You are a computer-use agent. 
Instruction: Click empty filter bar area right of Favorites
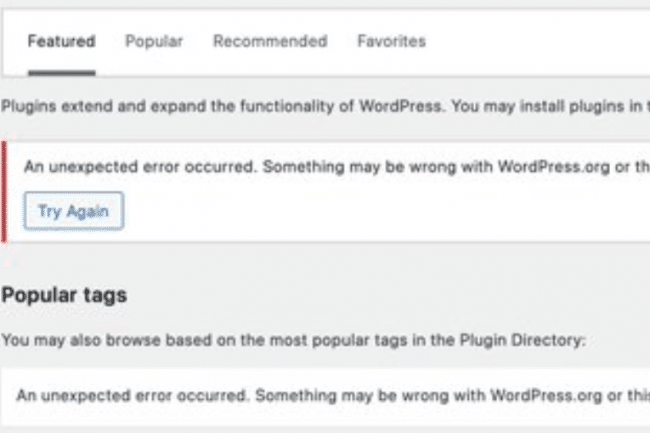click(x=539, y=41)
